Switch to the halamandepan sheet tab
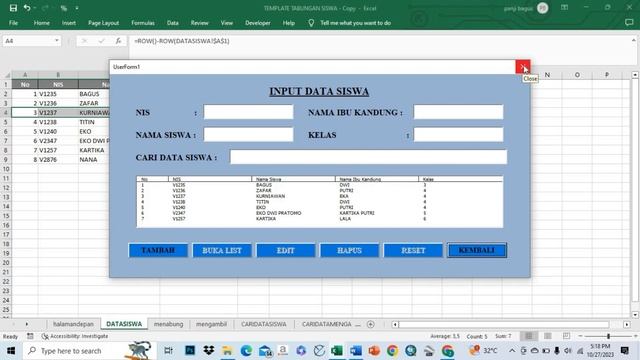640x360 pixels. 73,324
